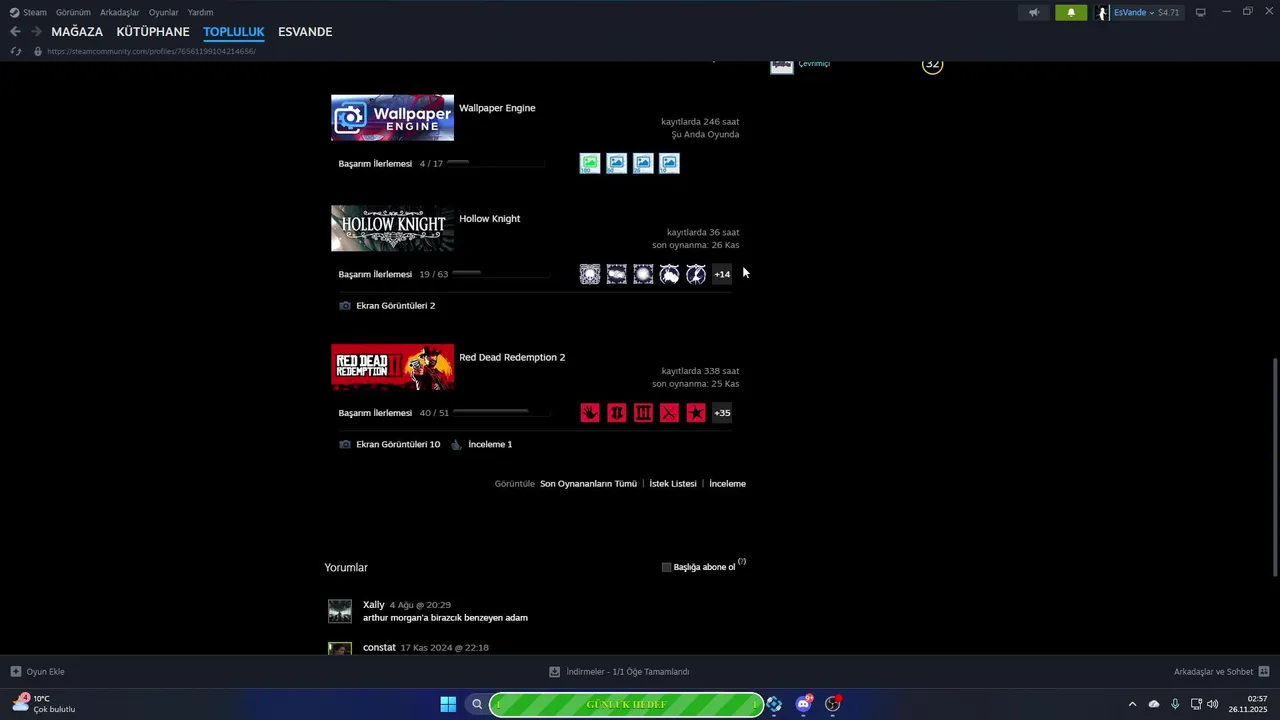Open the ESVANDE profile tab
This screenshot has width=1280, height=720.
pyautogui.click(x=305, y=32)
